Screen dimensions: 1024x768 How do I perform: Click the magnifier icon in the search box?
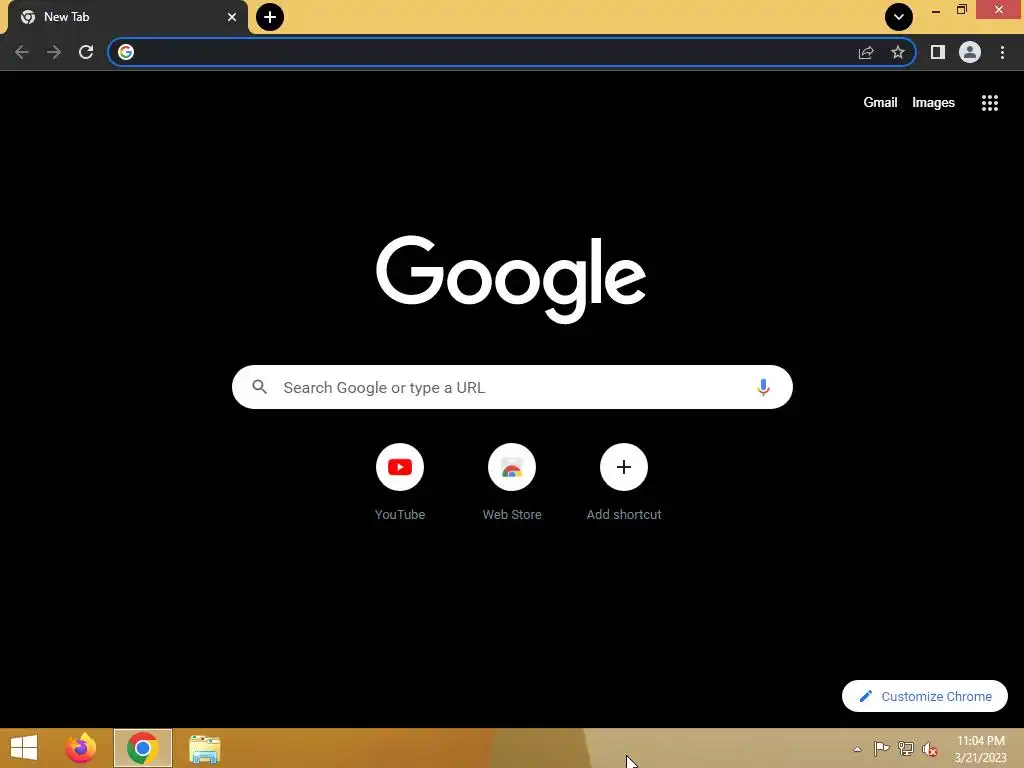point(259,387)
